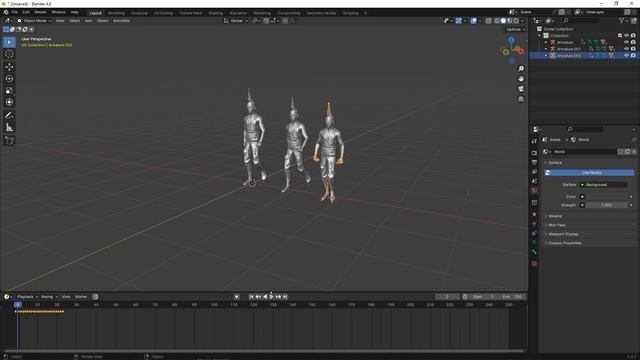Open the Tool properties tab icon
The width and height of the screenshot is (640, 360).
pyautogui.click(x=534, y=141)
